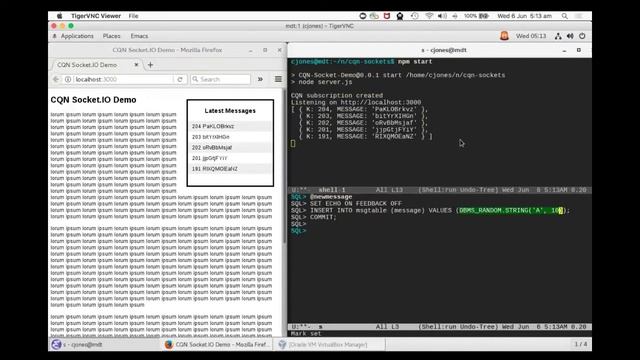Open the GNOME power menu icon

[582, 36]
